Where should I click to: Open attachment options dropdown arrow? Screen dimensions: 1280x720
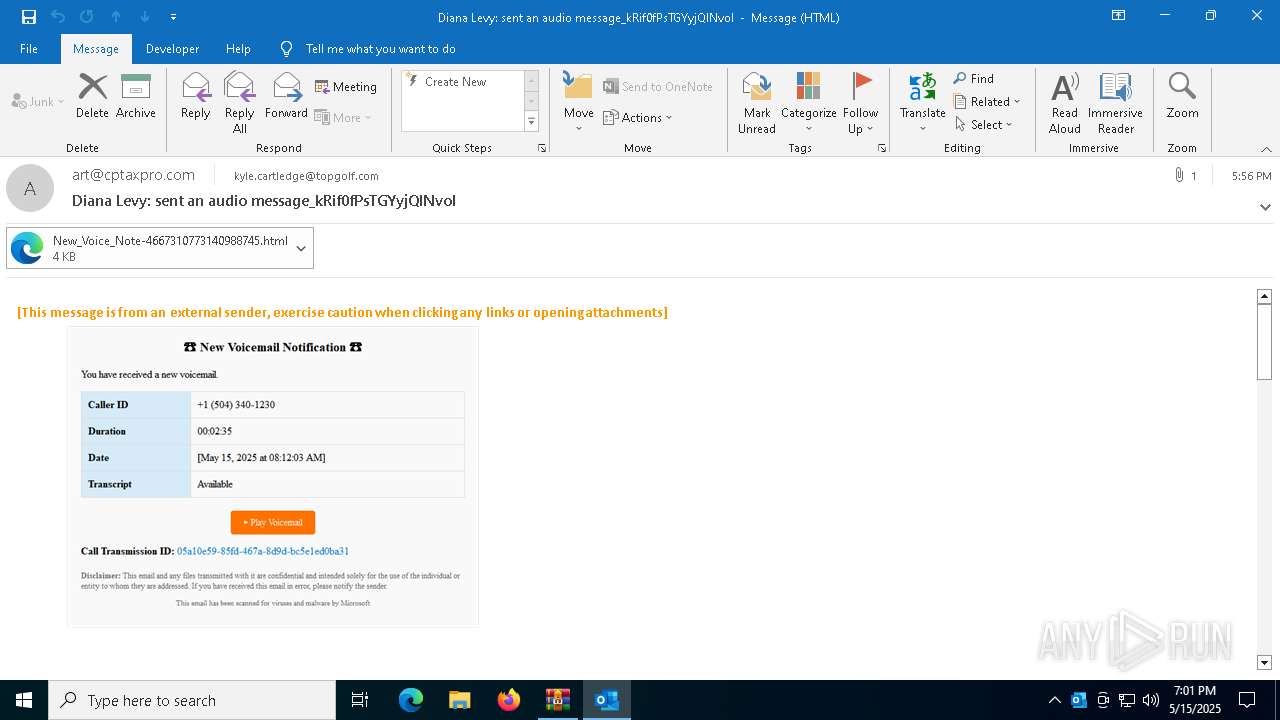[x=301, y=248]
